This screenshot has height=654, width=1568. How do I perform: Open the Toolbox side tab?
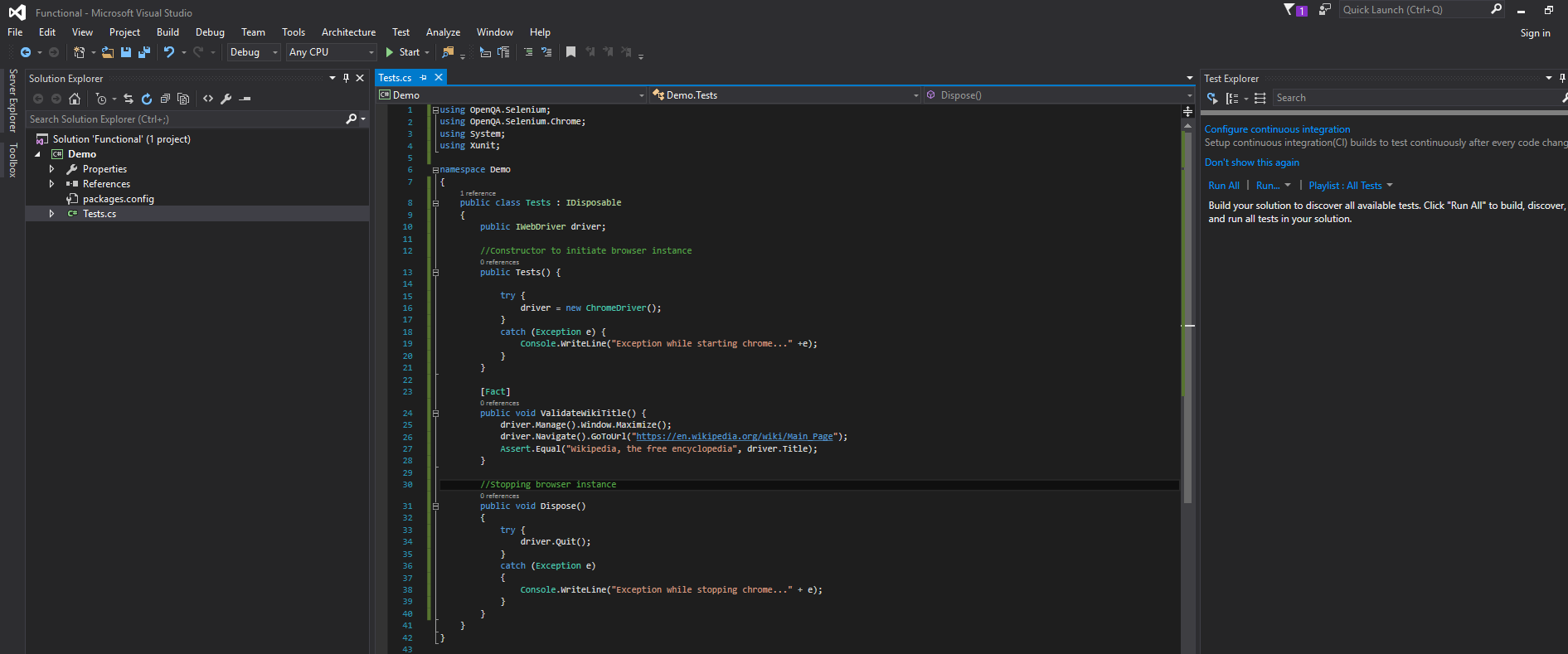(12, 160)
